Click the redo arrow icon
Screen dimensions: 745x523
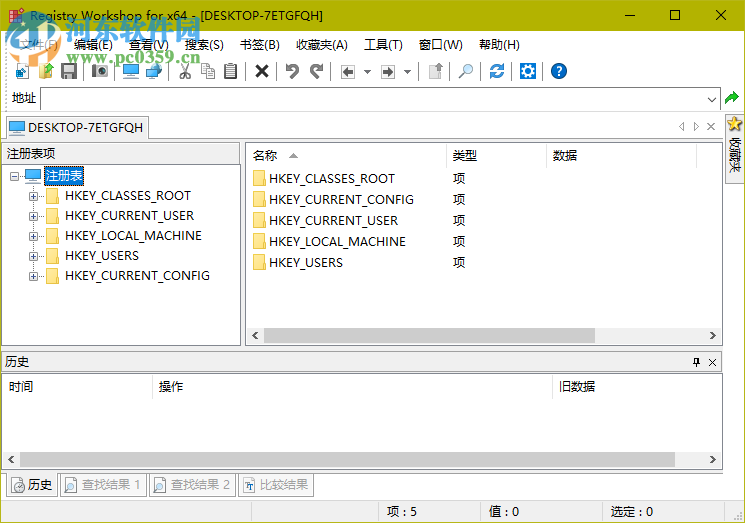tap(316, 72)
